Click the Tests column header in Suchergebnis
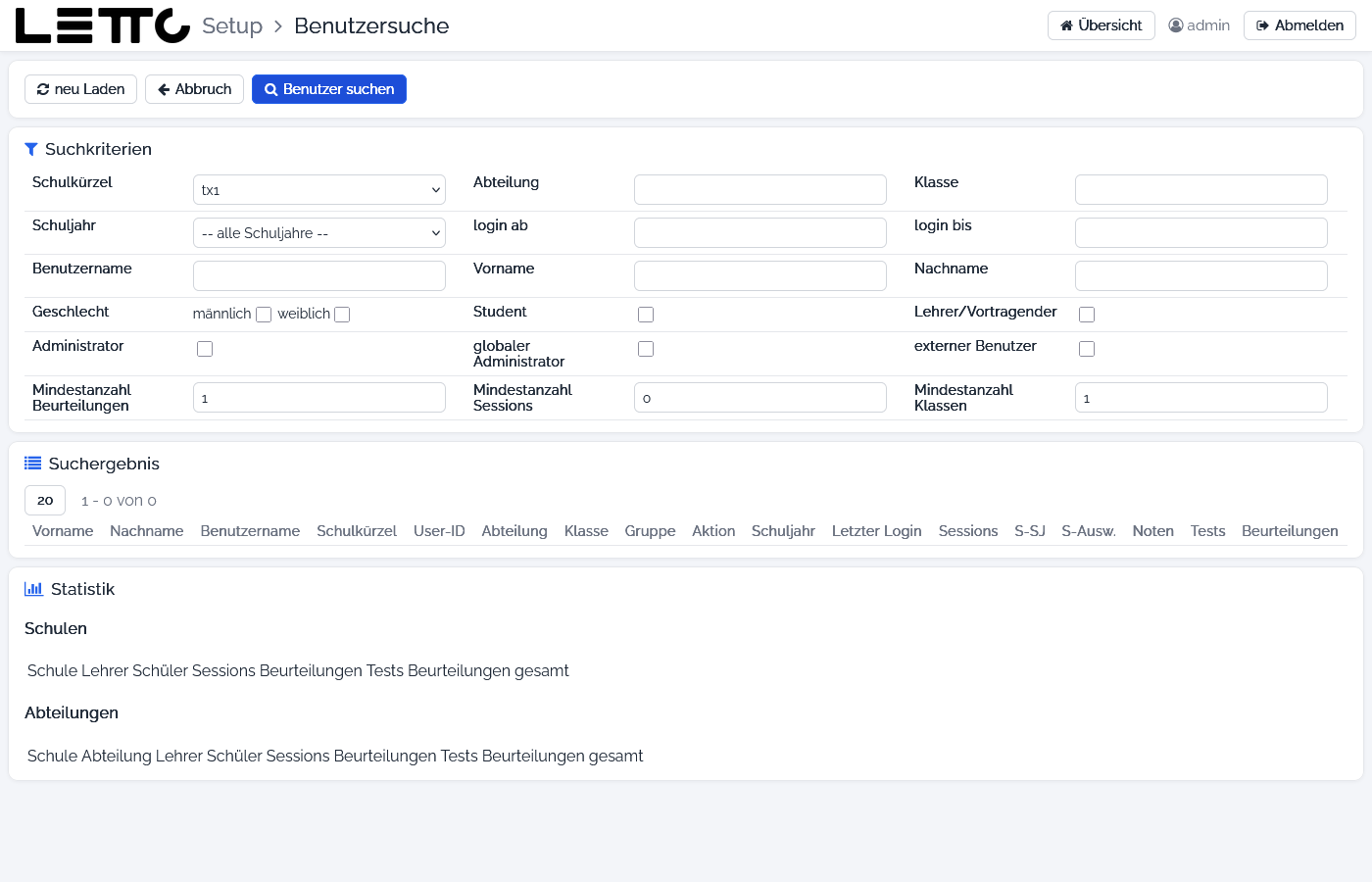 [x=1208, y=531]
